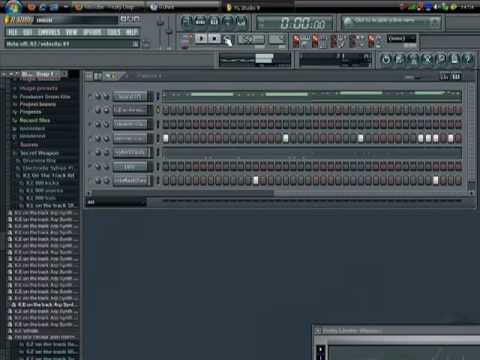Image resolution: width=480 pixels, height=360 pixels.
Task: Open the channel filter 'All' dropdown
Action: pyautogui.click(x=116, y=202)
